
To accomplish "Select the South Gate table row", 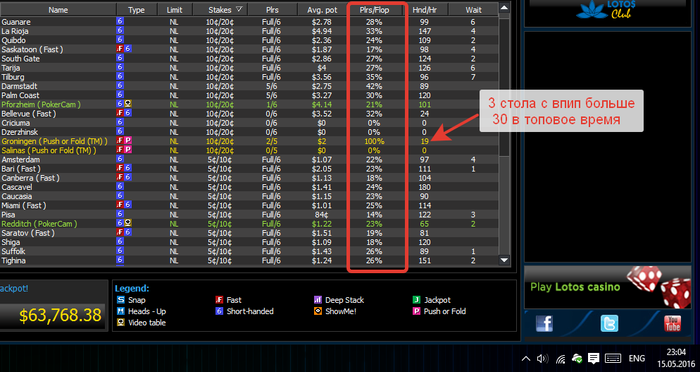I will pyautogui.click(x=249, y=59).
